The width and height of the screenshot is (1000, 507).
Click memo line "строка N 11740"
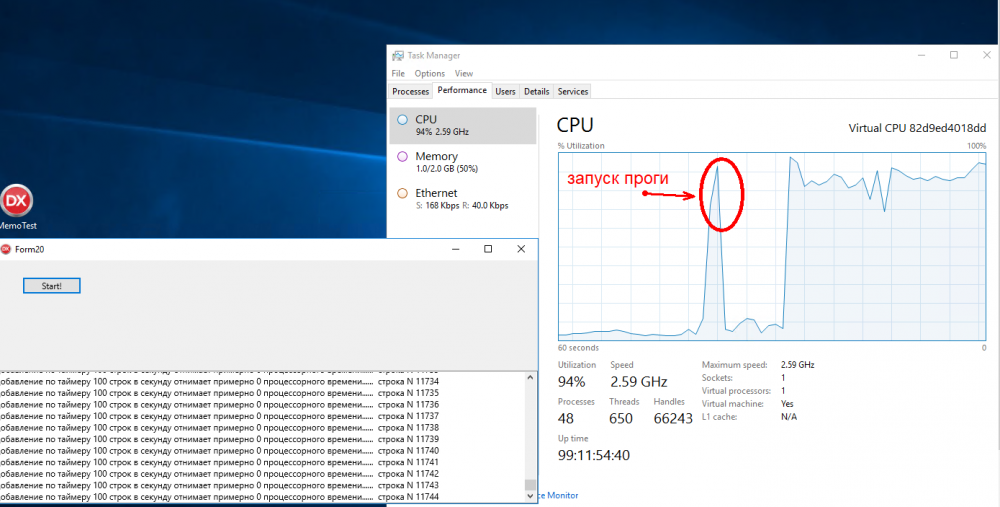408,450
